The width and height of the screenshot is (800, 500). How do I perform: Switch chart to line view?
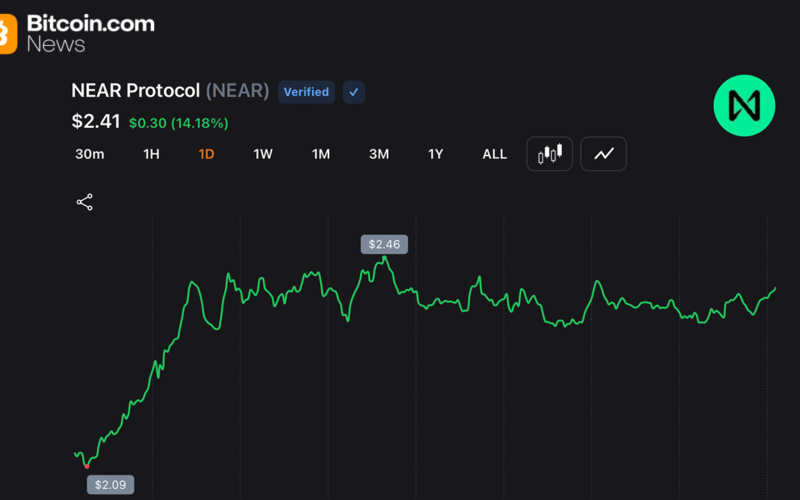point(604,154)
